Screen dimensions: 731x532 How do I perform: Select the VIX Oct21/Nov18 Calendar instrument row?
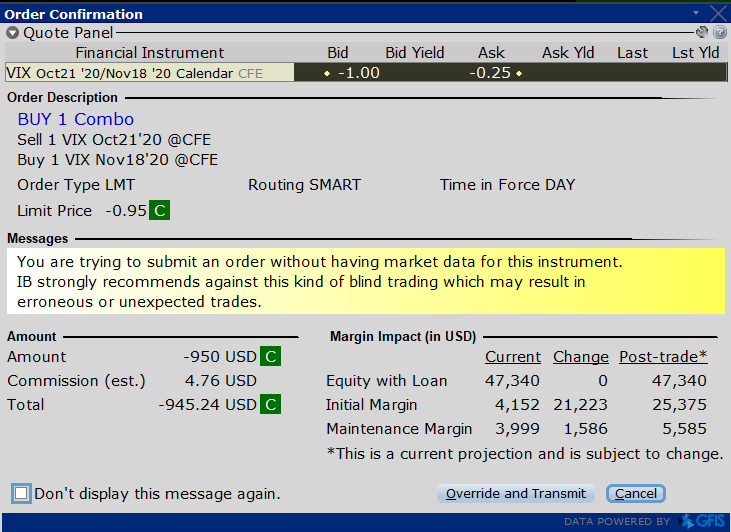tap(366, 73)
